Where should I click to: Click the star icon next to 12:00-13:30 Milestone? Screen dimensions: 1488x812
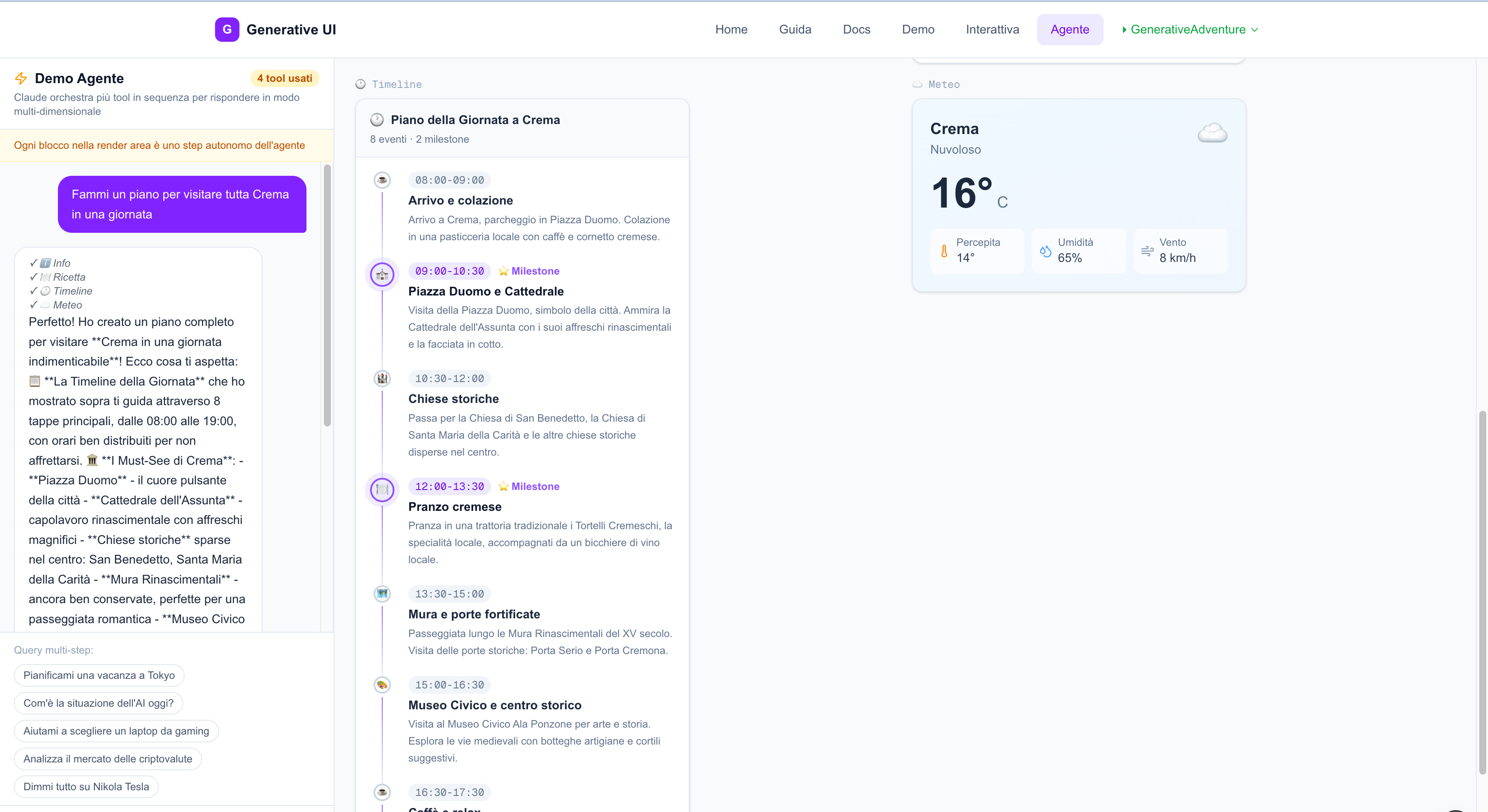[504, 486]
